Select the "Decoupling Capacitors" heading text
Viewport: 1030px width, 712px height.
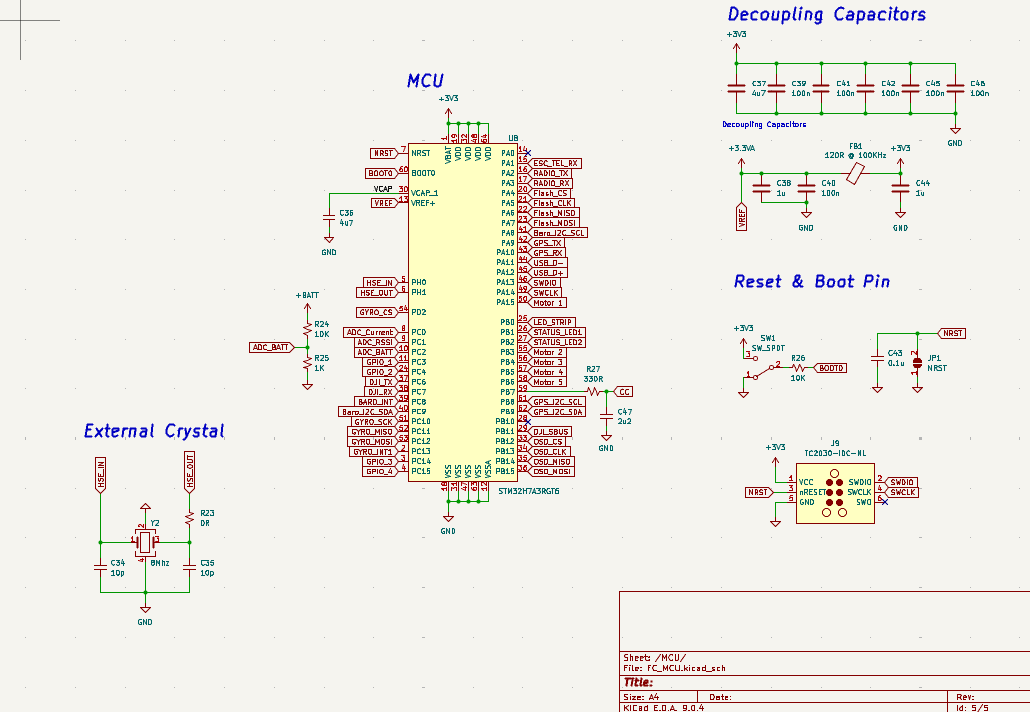coord(826,14)
